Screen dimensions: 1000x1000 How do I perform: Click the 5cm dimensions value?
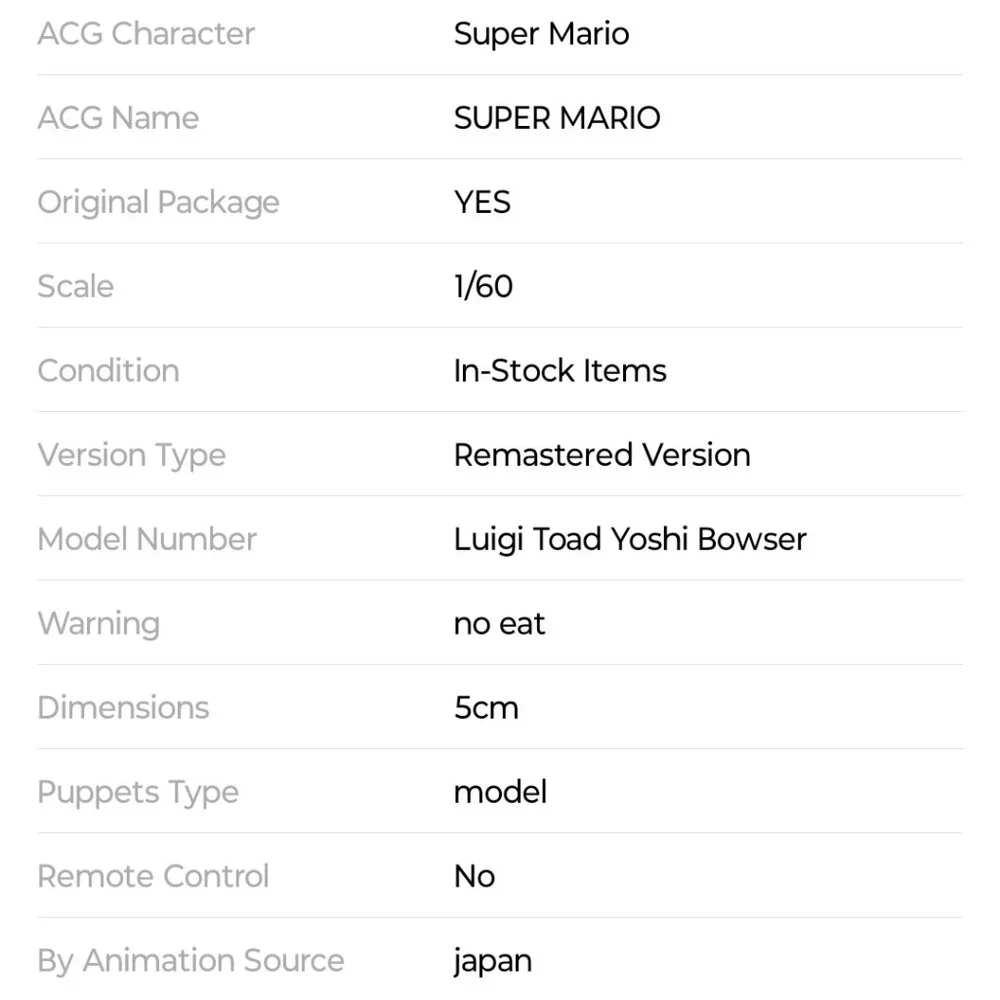[486, 708]
